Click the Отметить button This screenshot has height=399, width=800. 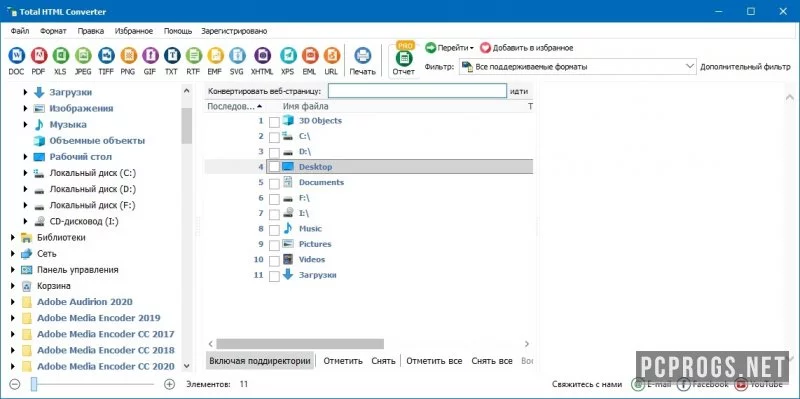click(x=343, y=361)
